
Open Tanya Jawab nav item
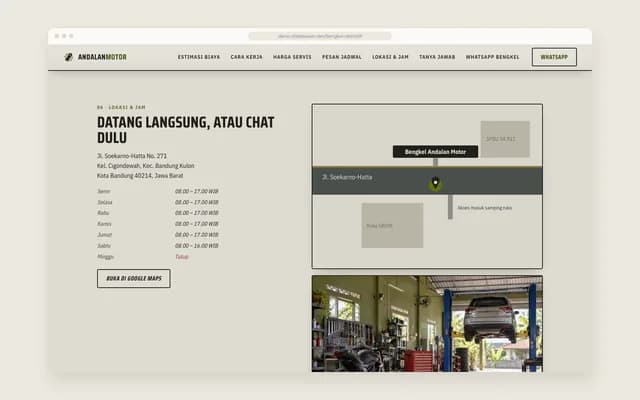pos(437,57)
